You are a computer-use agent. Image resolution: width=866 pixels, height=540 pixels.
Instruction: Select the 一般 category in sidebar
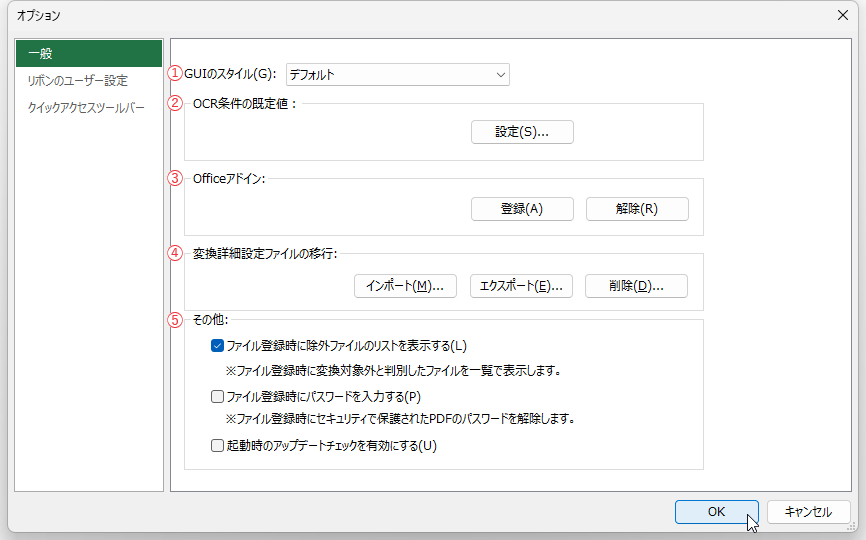[89, 54]
